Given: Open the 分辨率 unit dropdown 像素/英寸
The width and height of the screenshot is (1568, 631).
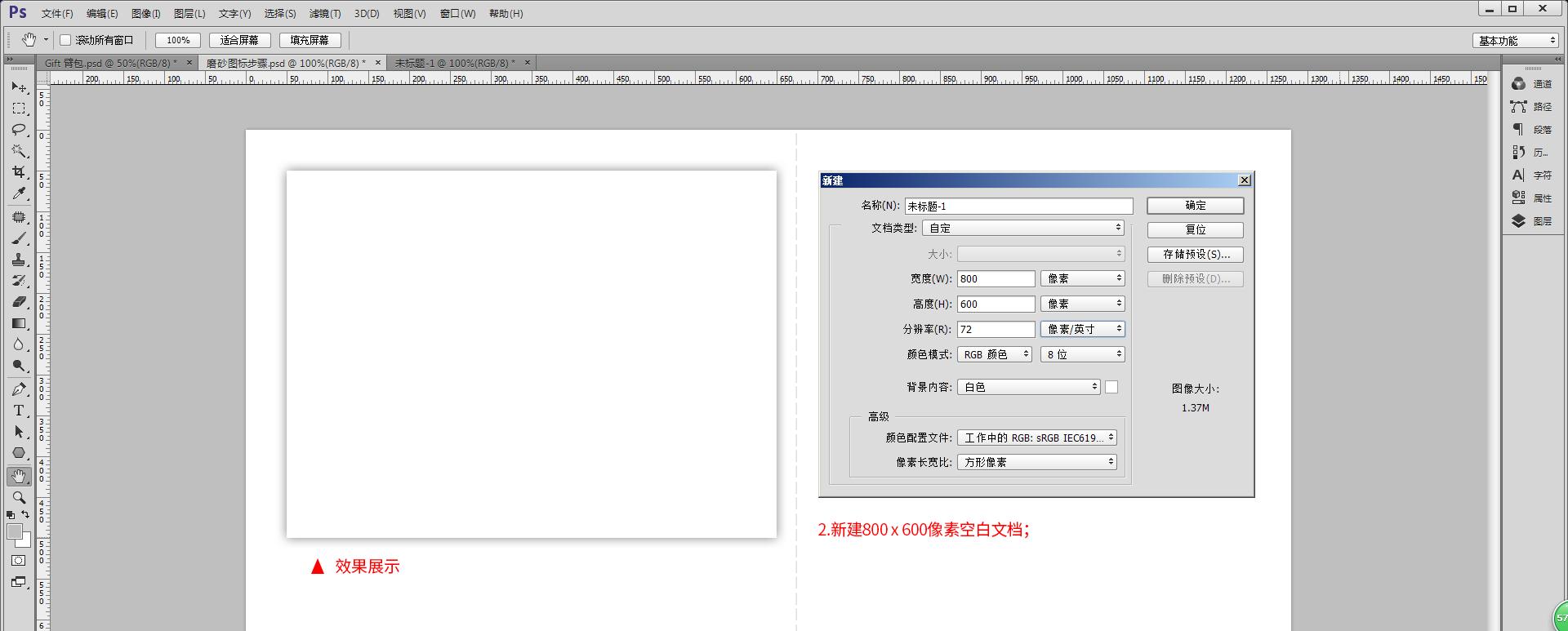Looking at the screenshot, I should coord(1083,330).
